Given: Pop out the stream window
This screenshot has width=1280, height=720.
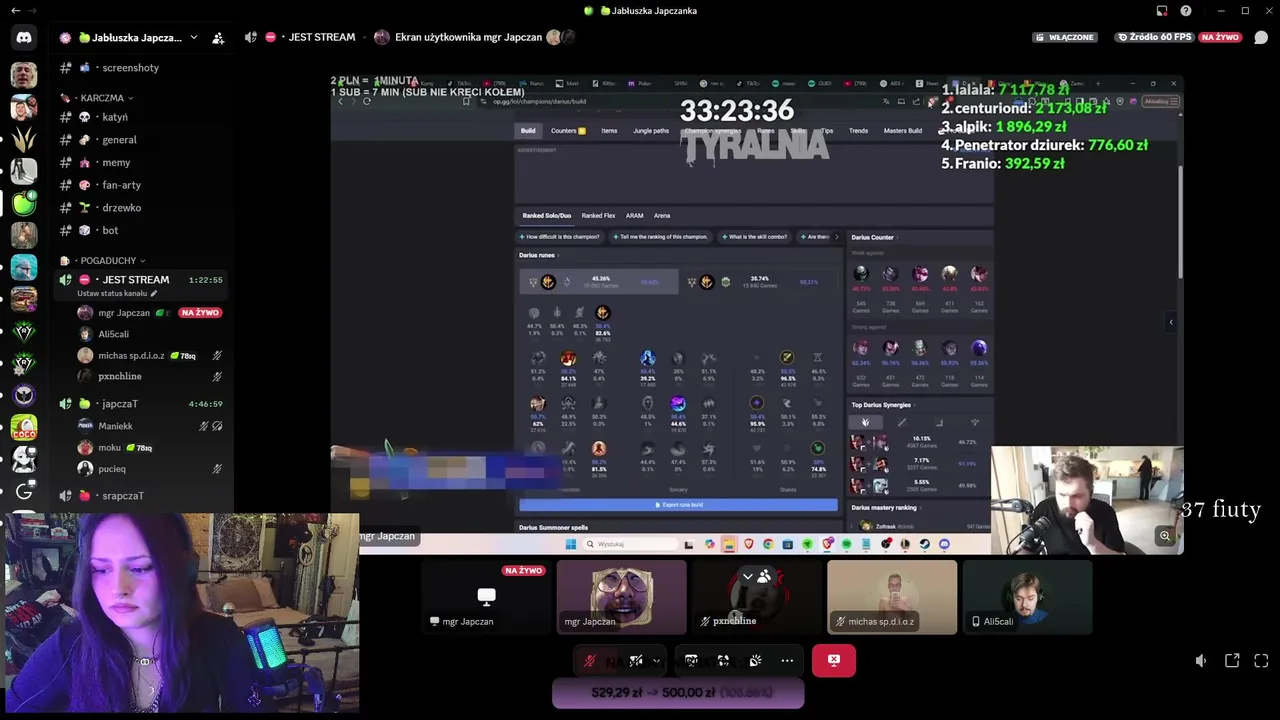Looking at the screenshot, I should (1232, 661).
